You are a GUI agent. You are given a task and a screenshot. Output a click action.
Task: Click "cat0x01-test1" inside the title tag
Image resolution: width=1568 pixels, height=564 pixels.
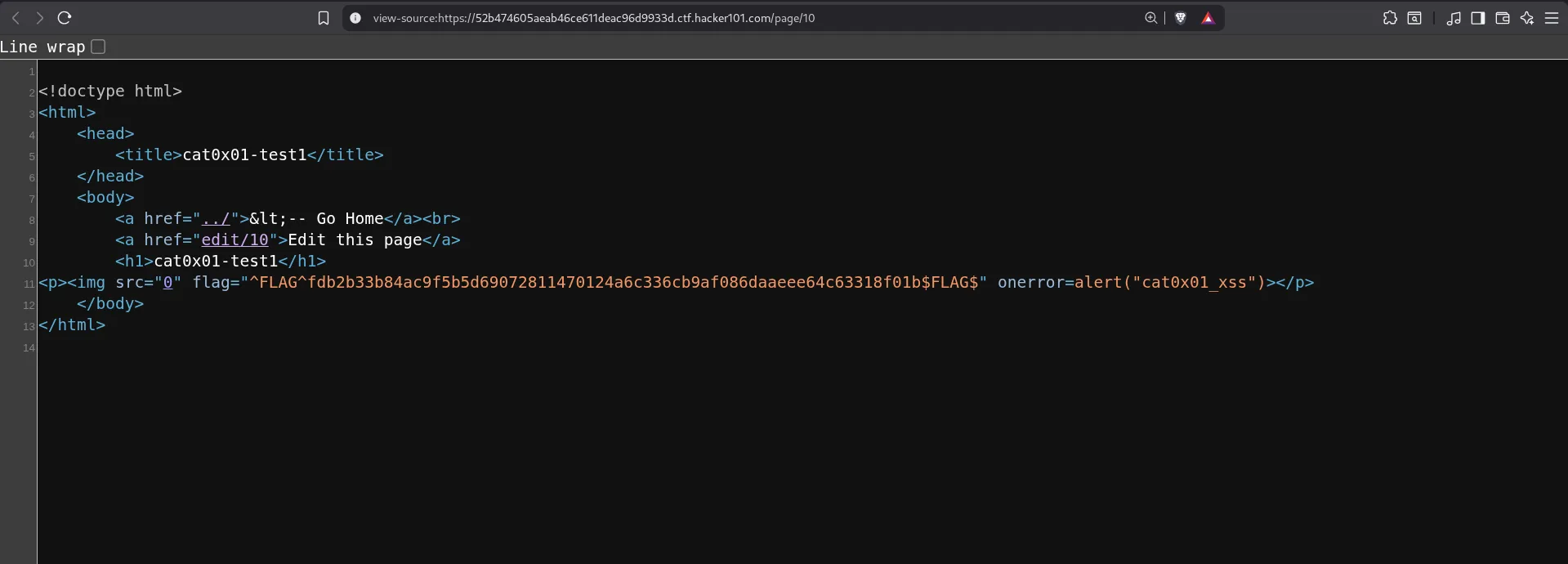[245, 154]
